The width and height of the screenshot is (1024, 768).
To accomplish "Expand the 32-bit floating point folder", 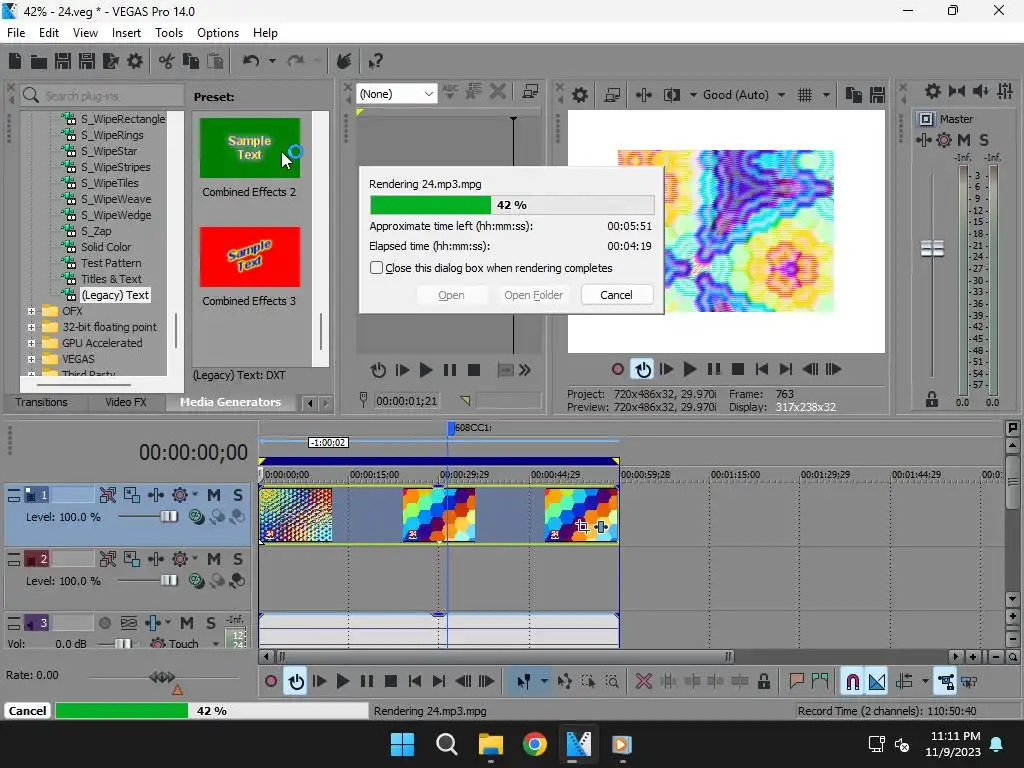I will pos(31,327).
